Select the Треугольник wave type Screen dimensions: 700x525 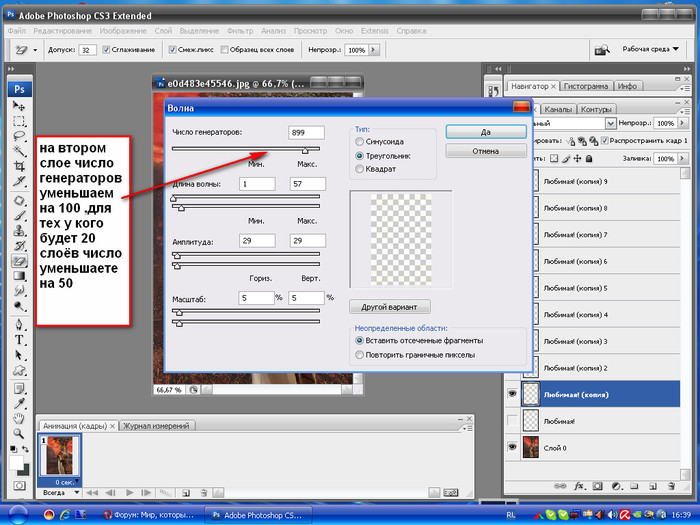359,156
